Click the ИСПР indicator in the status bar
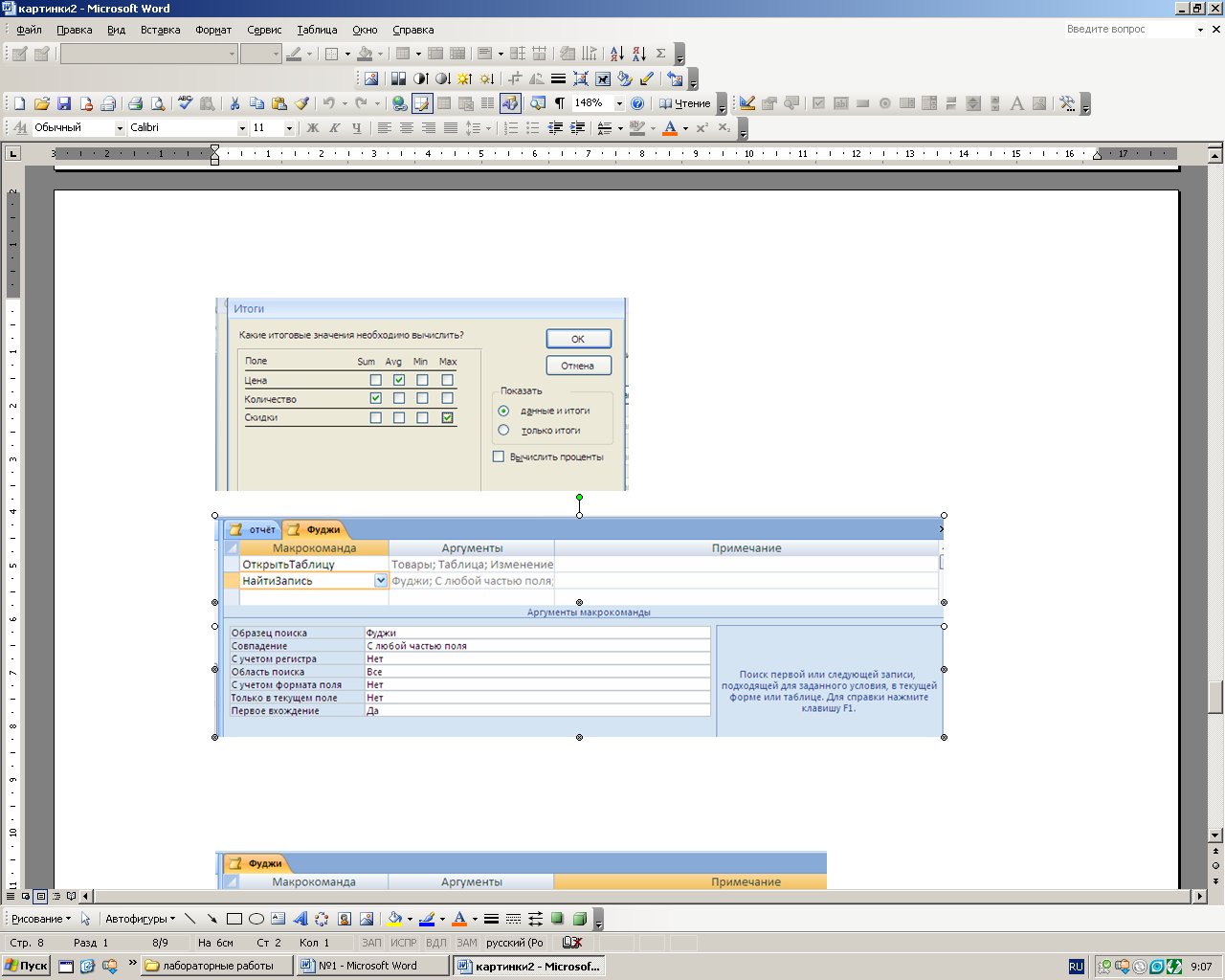 (404, 943)
